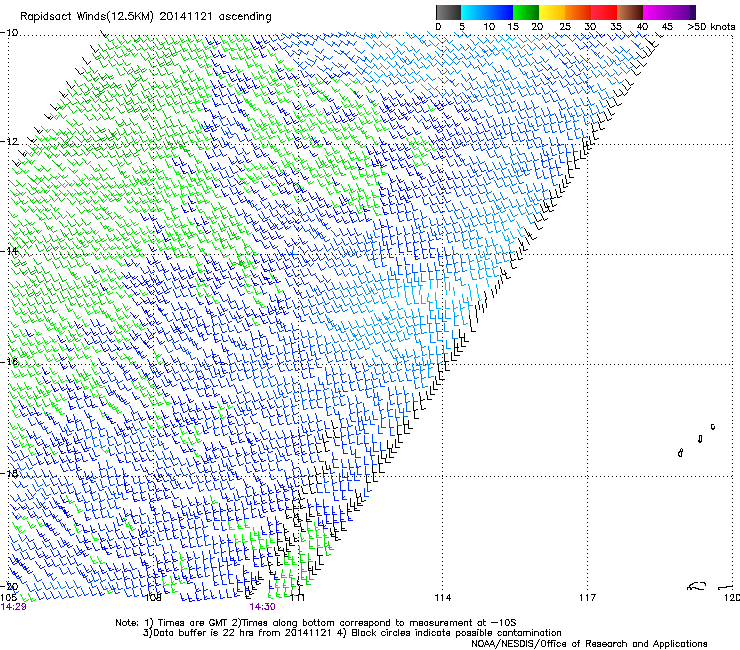The image size is (740, 650).
Task: Click the gray 0-5 knots legend swatch
Action: coord(448,12)
